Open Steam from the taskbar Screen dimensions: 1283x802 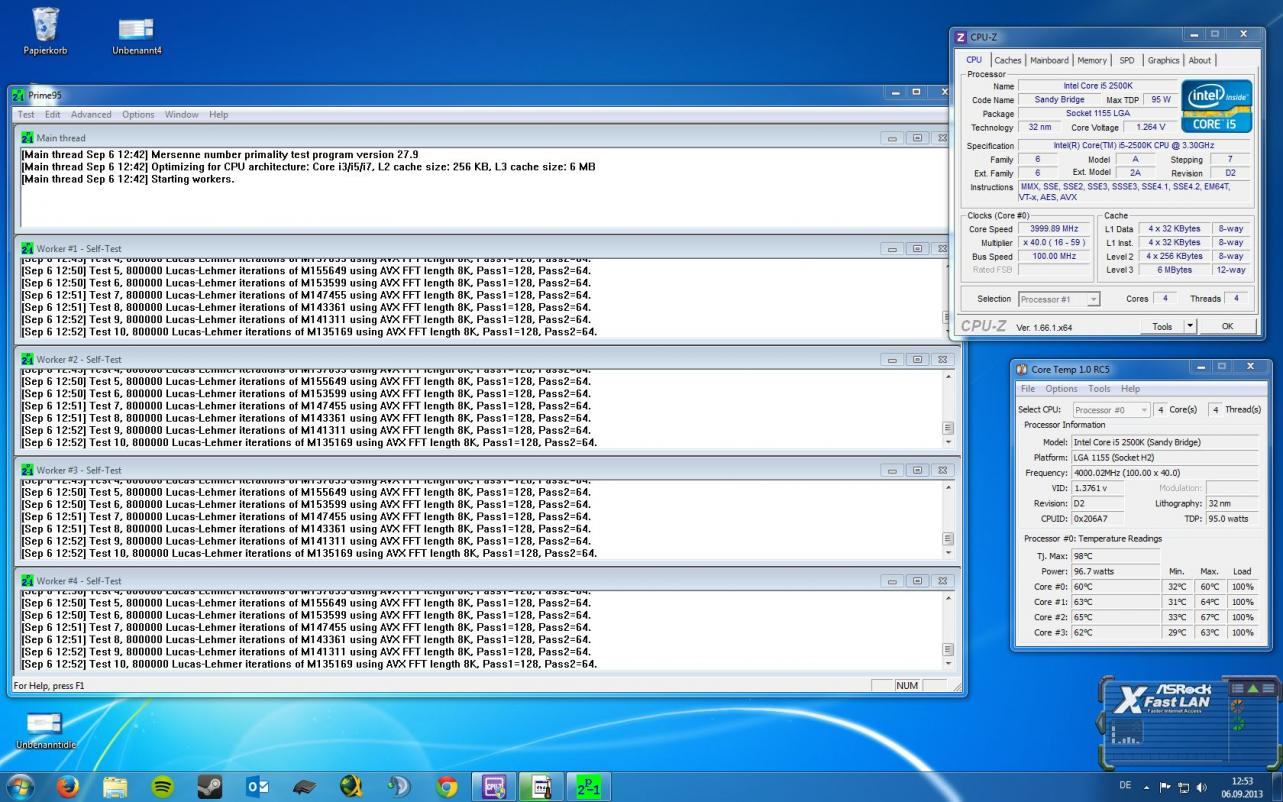[210, 787]
